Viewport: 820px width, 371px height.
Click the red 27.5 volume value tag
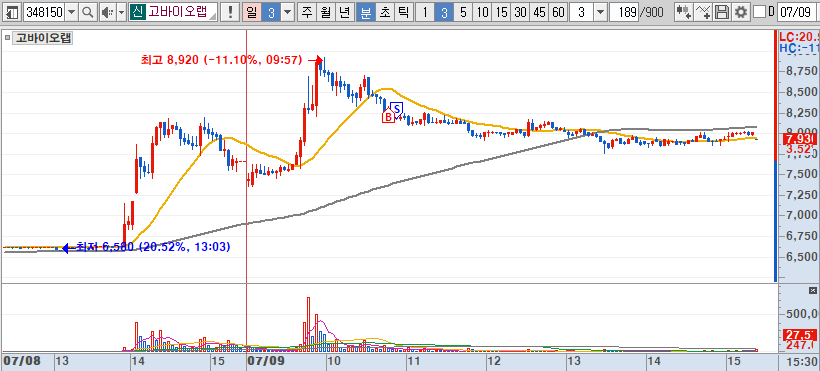coord(799,335)
